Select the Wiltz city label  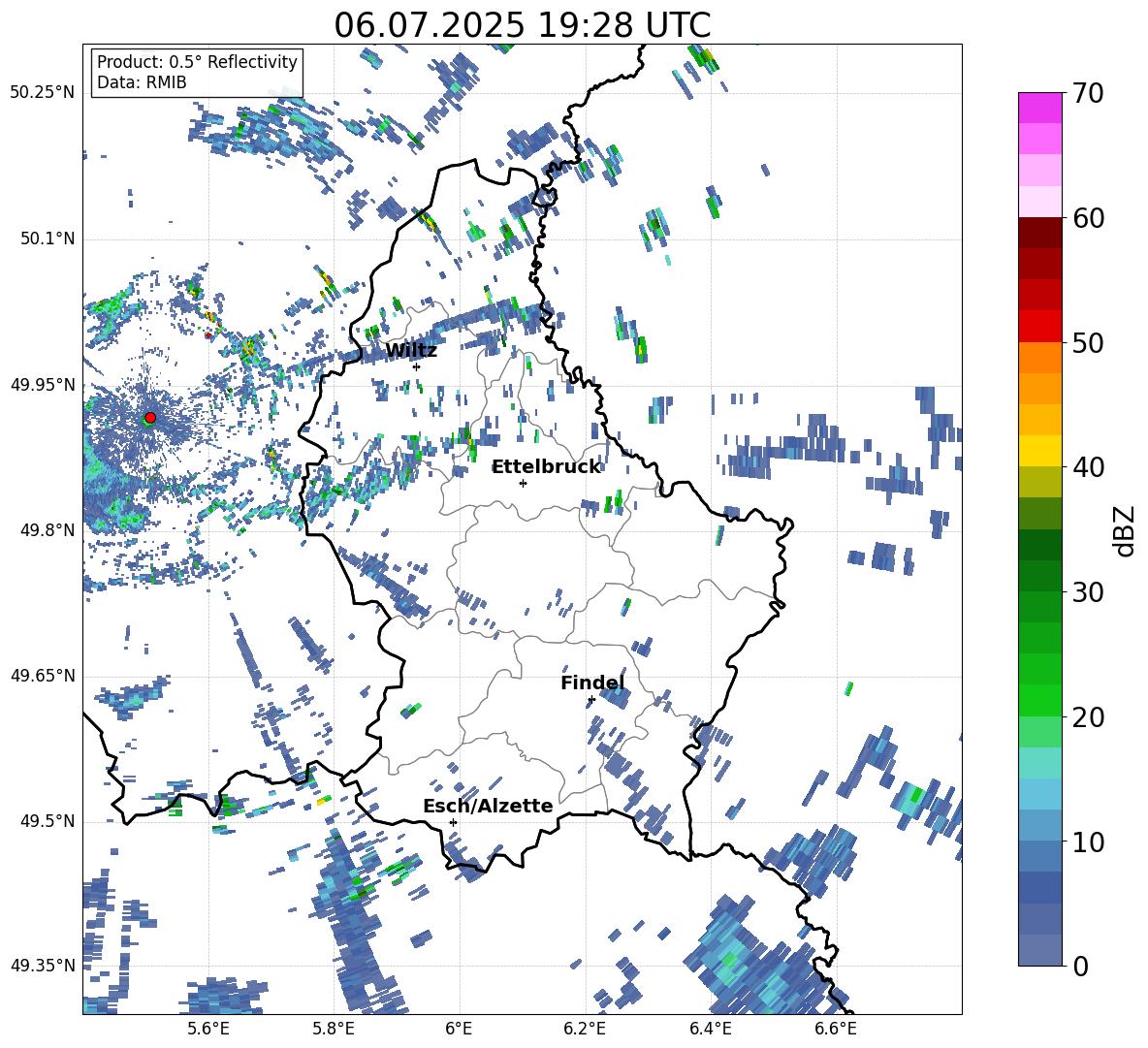click(411, 351)
